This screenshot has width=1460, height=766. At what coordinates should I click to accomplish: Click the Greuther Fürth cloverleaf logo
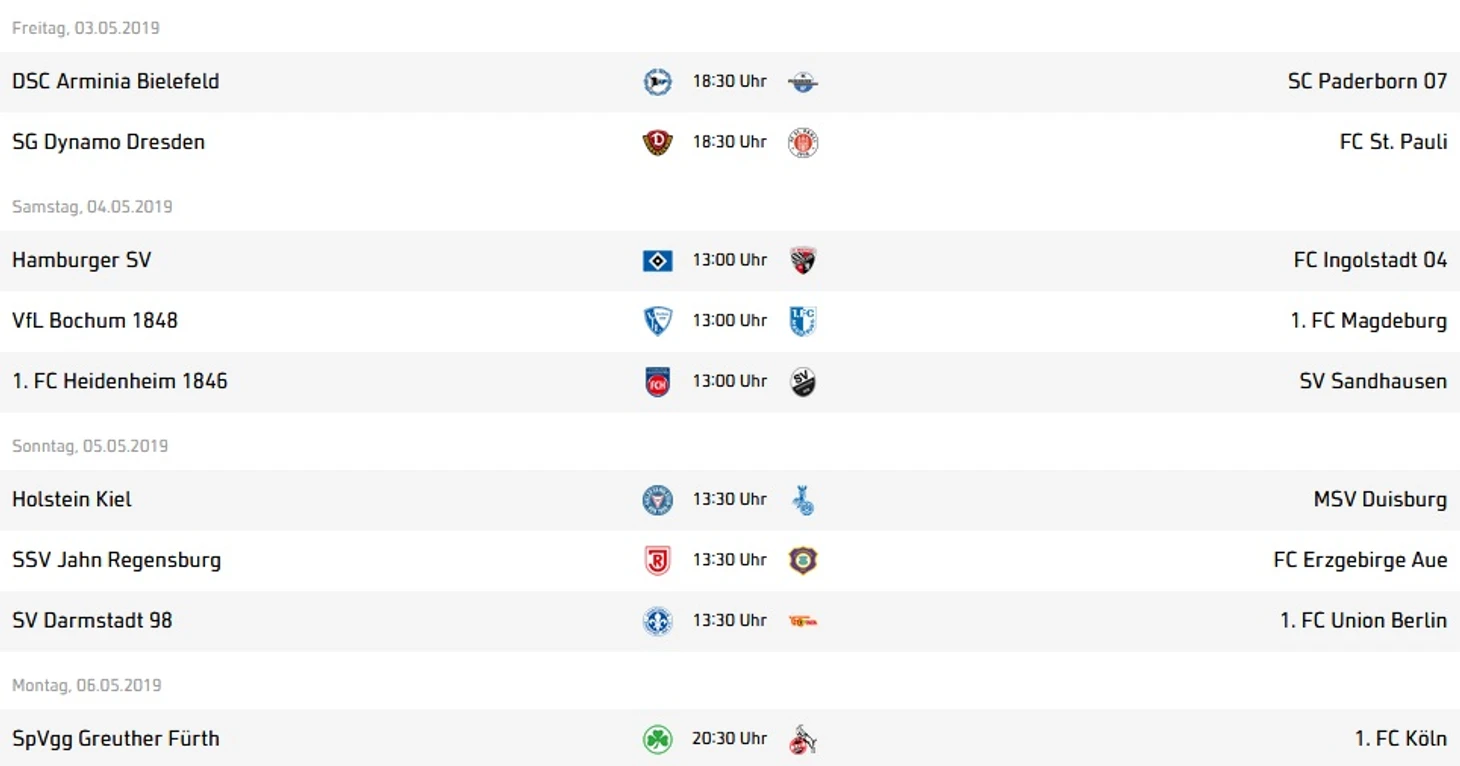pyautogui.click(x=657, y=740)
